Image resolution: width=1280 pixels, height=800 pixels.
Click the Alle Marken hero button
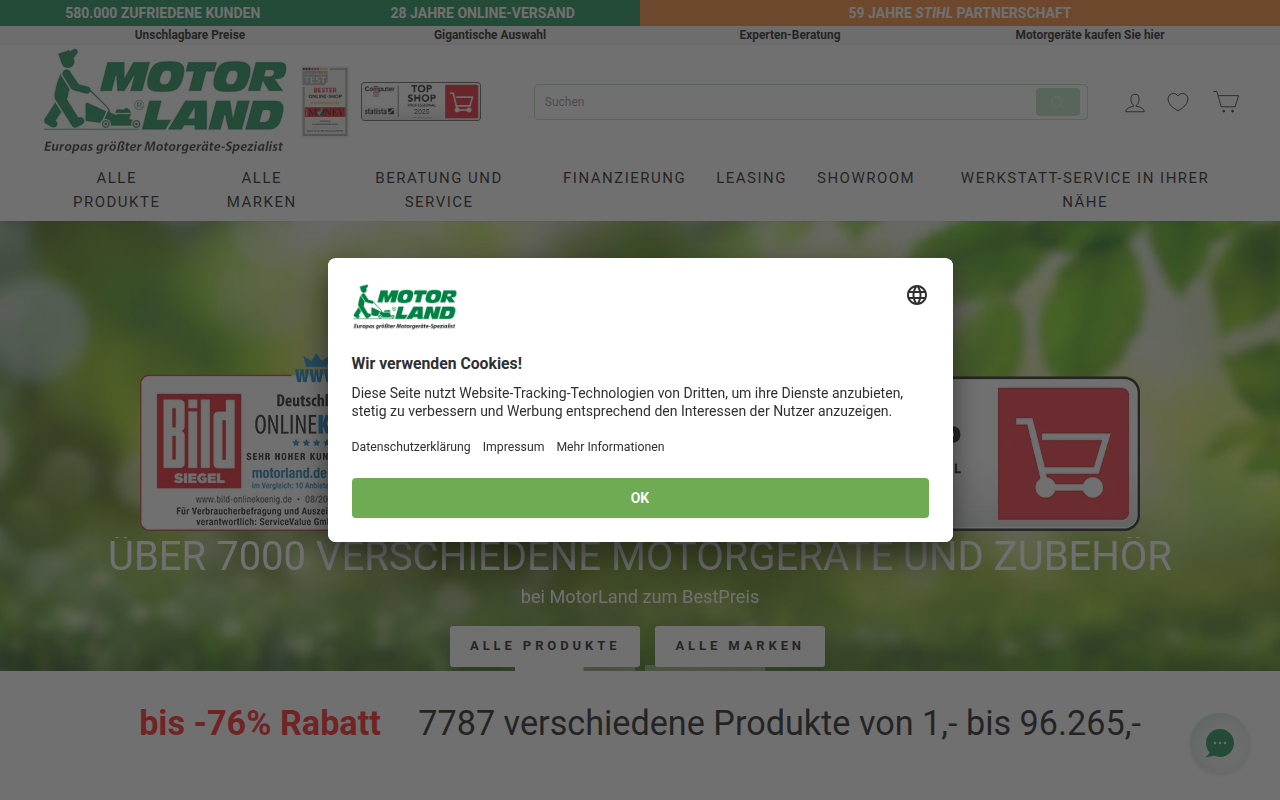(x=740, y=646)
